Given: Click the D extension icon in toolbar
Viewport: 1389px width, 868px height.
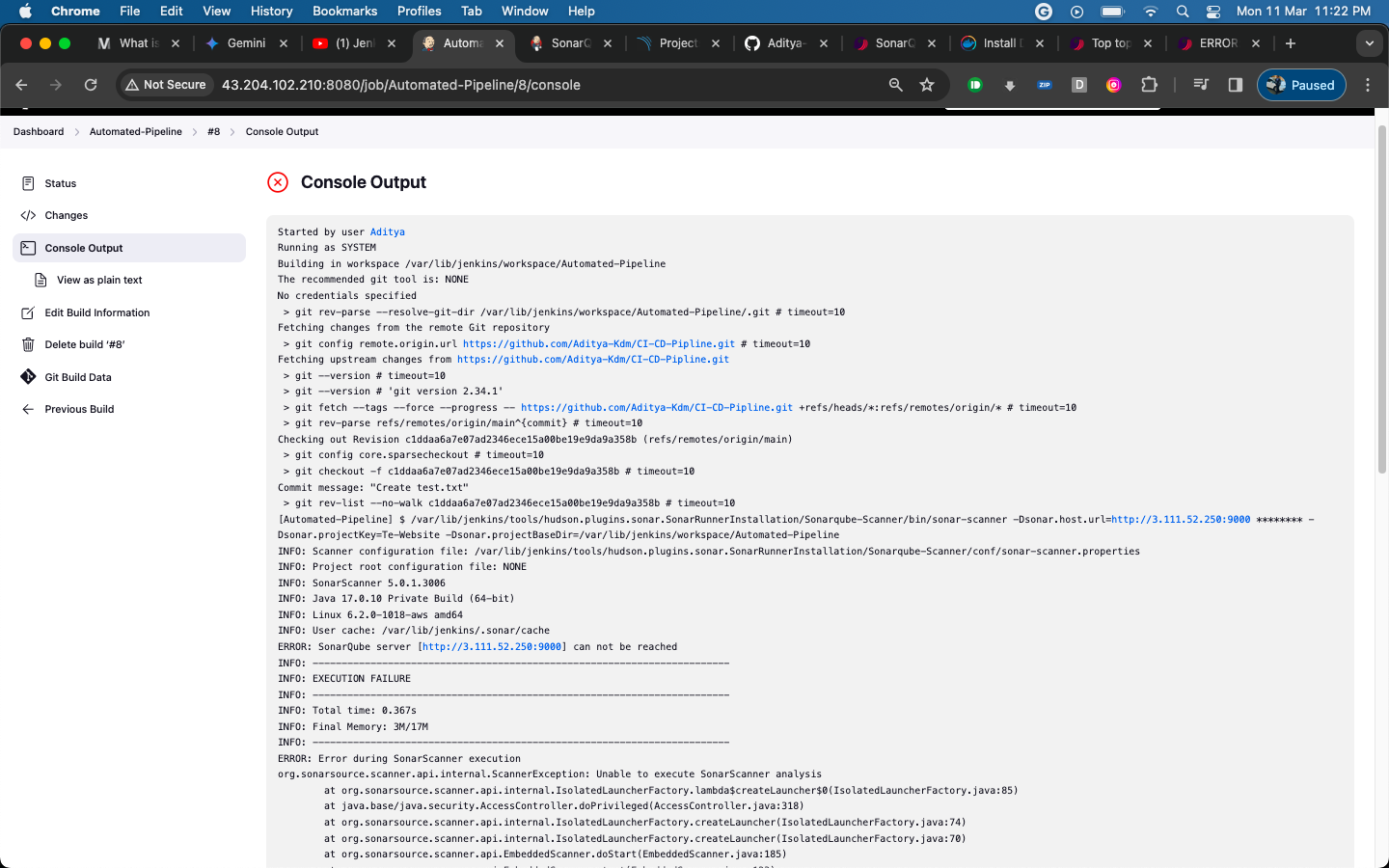Looking at the screenshot, I should (1079, 85).
